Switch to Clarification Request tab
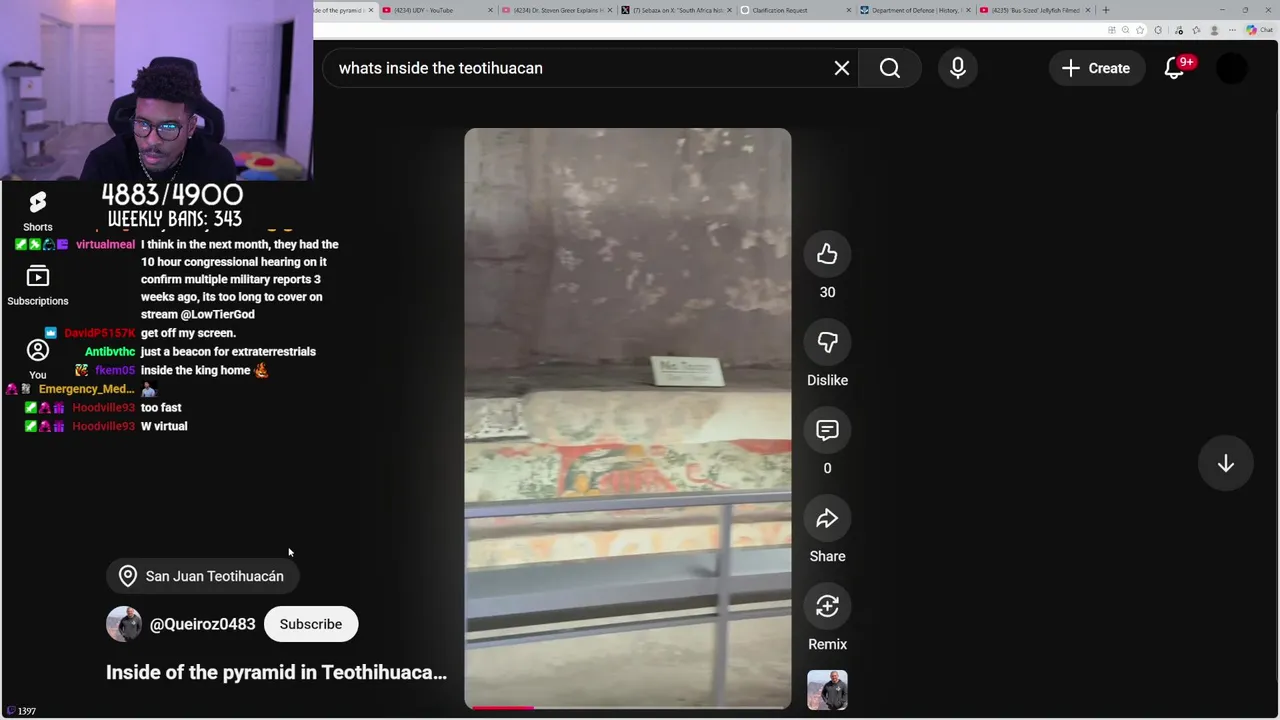The image size is (1280, 720). (x=794, y=10)
